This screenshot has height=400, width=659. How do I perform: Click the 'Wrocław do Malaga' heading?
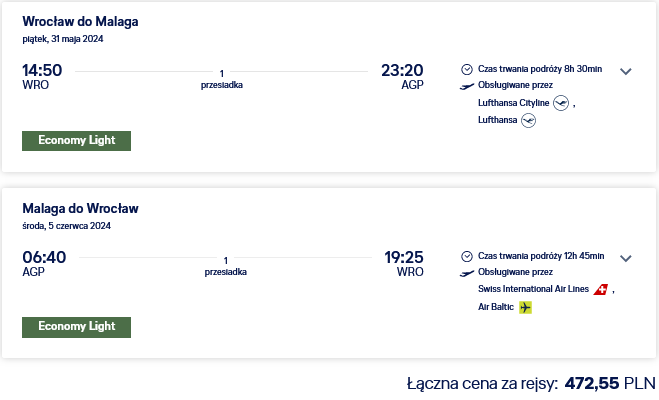click(x=80, y=21)
